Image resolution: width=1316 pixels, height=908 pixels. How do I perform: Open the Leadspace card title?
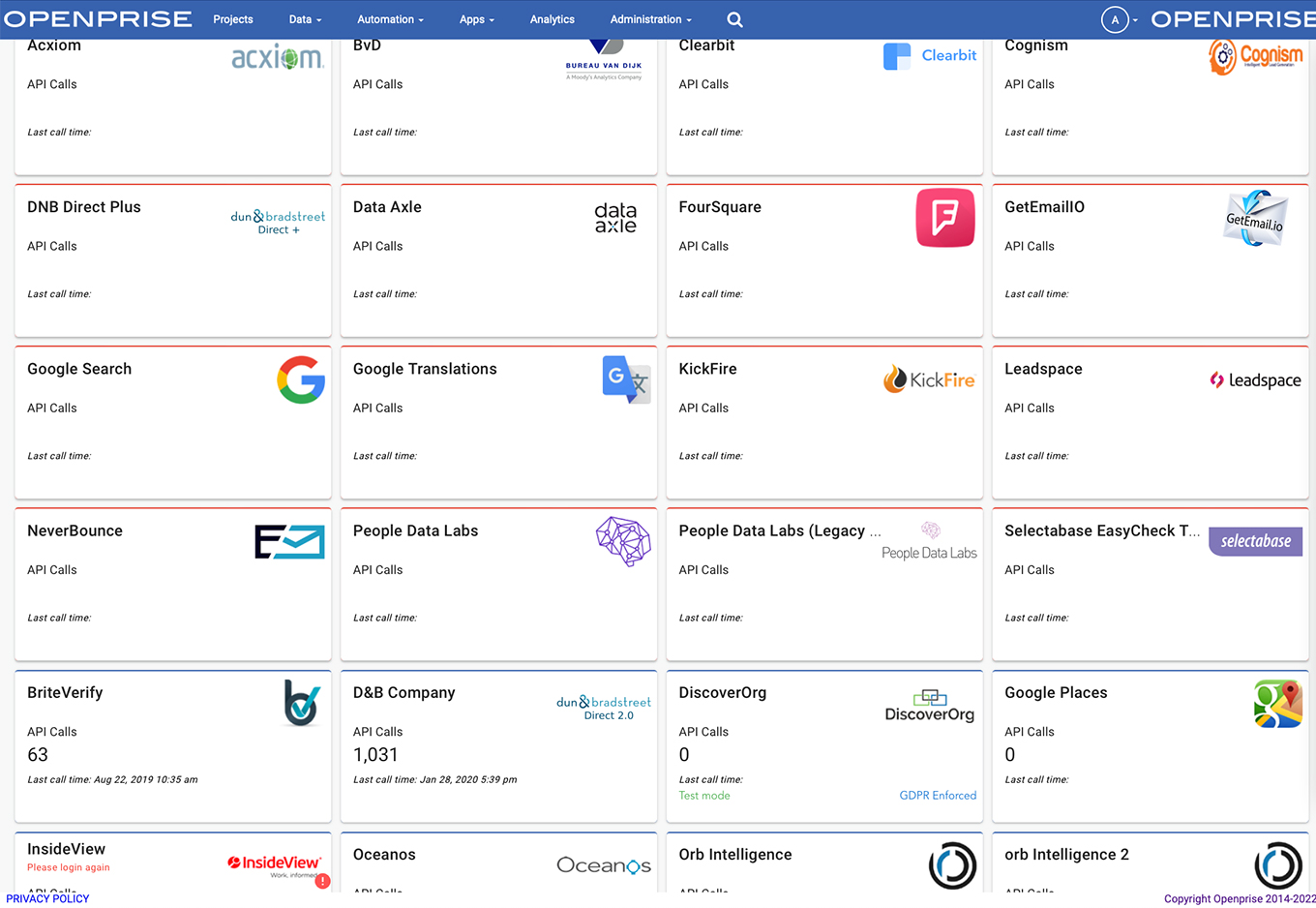[1043, 369]
